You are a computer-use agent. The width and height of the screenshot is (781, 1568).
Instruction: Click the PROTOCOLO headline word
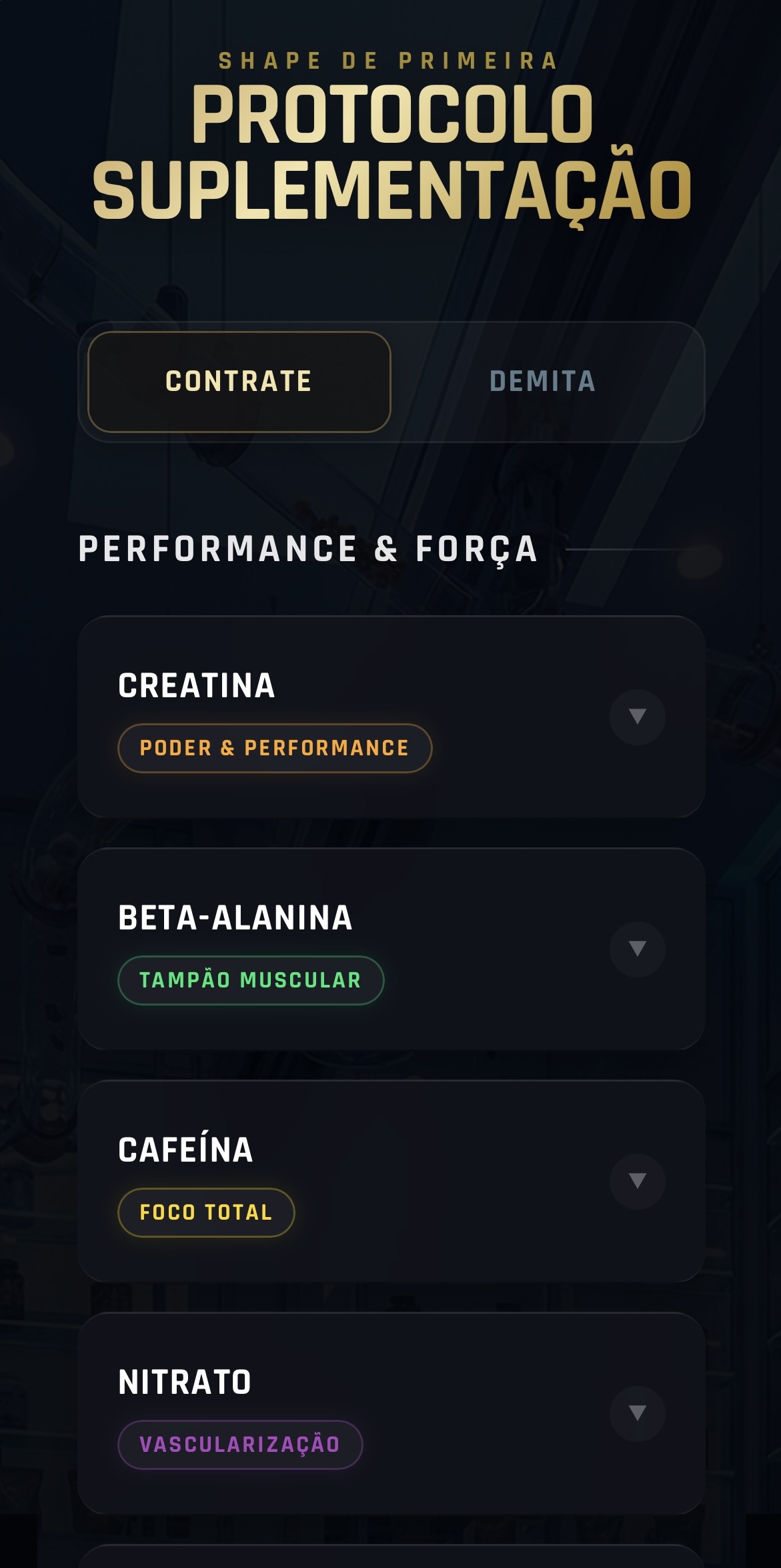tap(392, 115)
